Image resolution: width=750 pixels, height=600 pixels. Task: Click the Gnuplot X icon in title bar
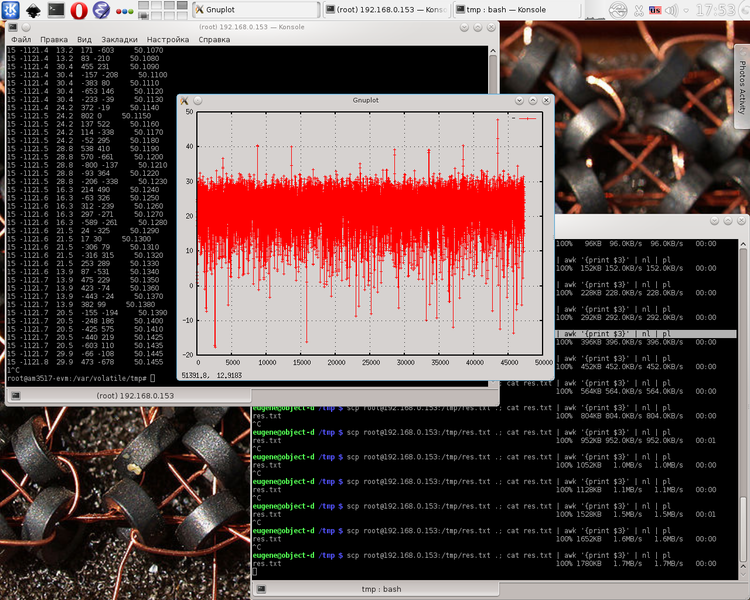click(x=185, y=101)
